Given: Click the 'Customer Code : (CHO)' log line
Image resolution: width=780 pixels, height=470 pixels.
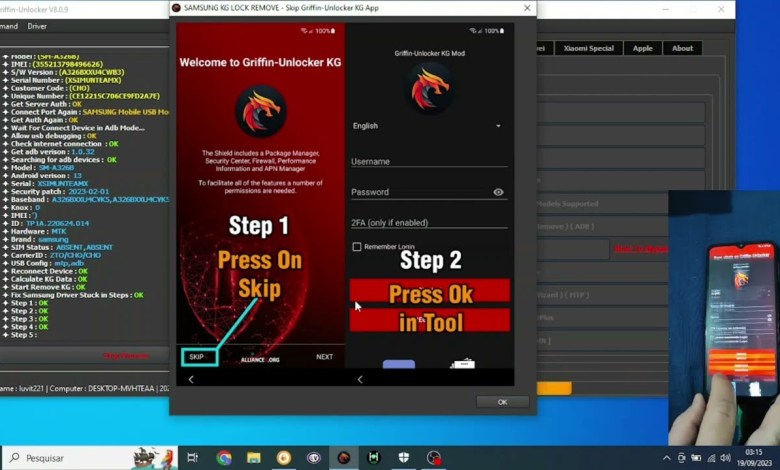Looking at the screenshot, I should click(x=46, y=88).
